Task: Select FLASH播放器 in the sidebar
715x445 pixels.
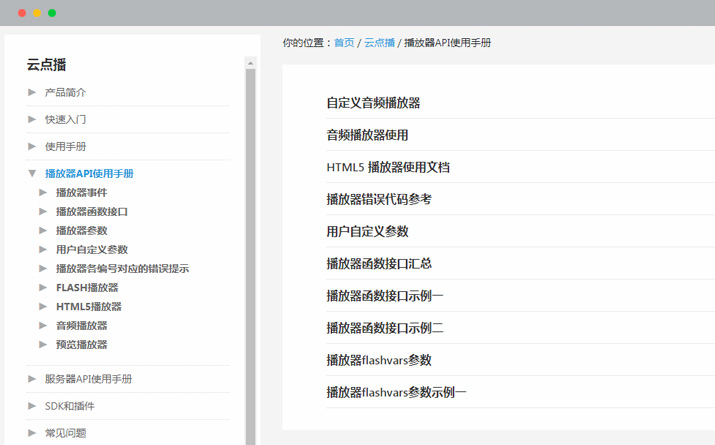Action: pyautogui.click(x=86, y=288)
